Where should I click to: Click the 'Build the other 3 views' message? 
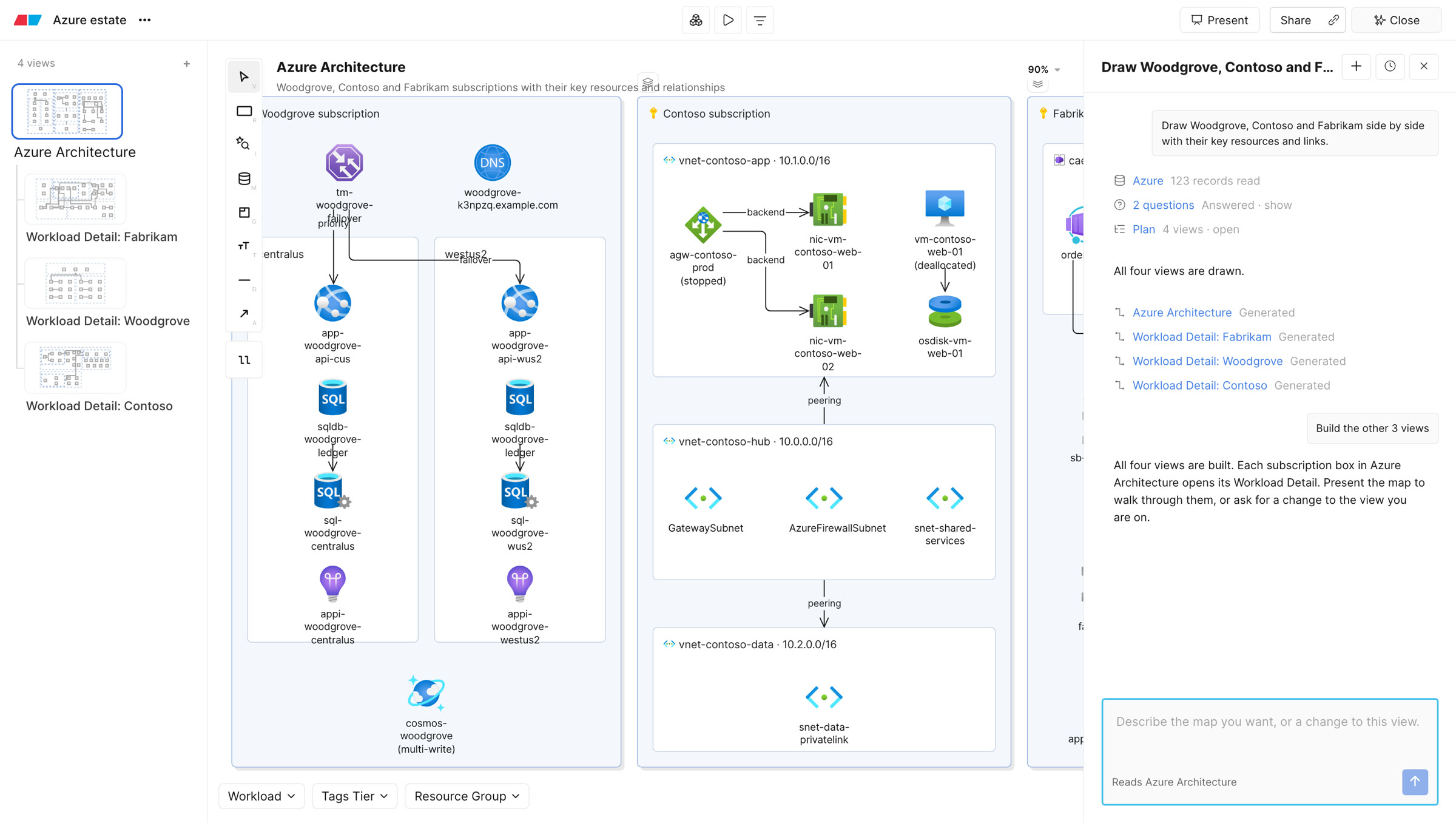point(1372,428)
